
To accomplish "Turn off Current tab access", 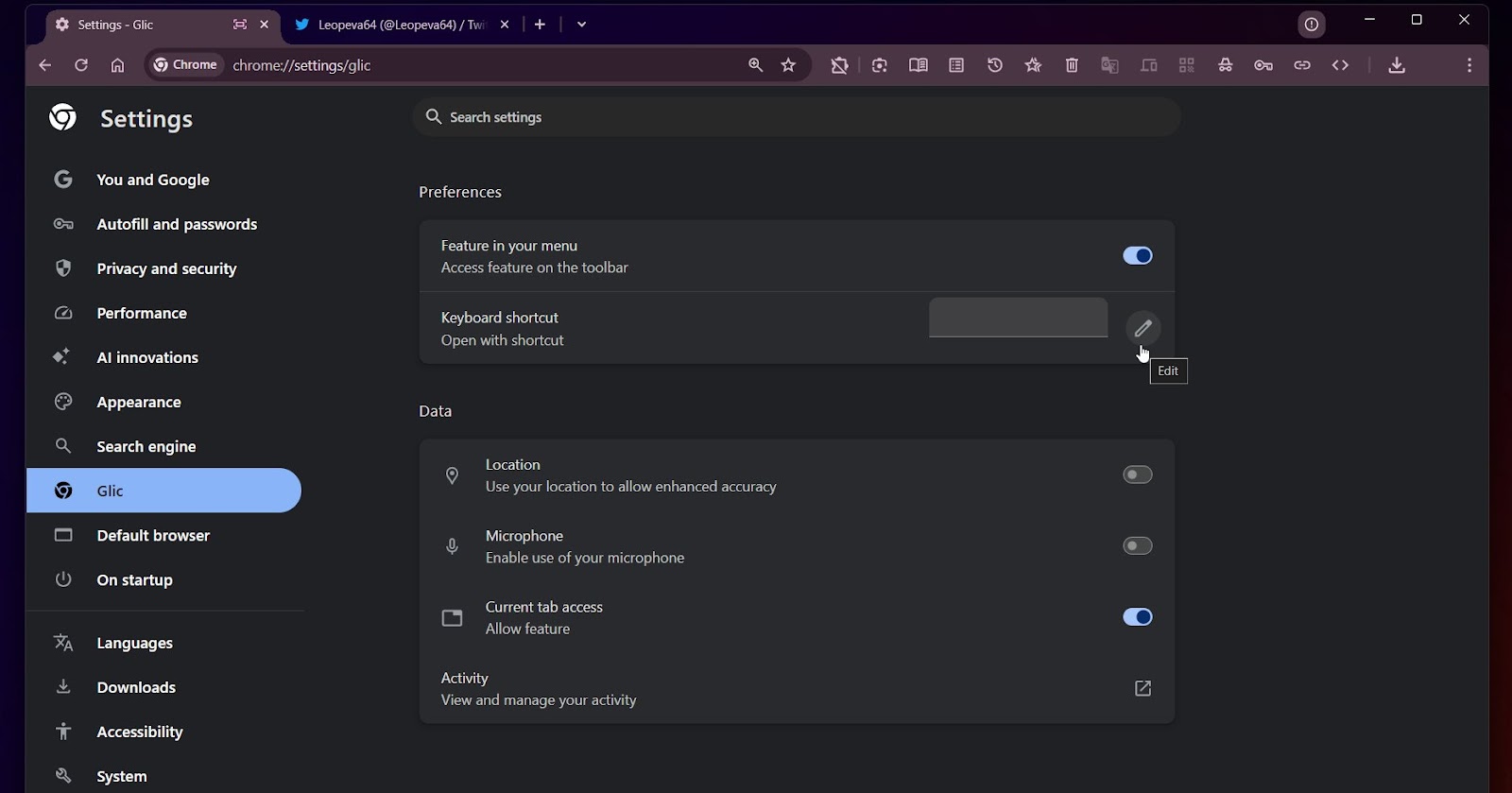I will coord(1137,617).
